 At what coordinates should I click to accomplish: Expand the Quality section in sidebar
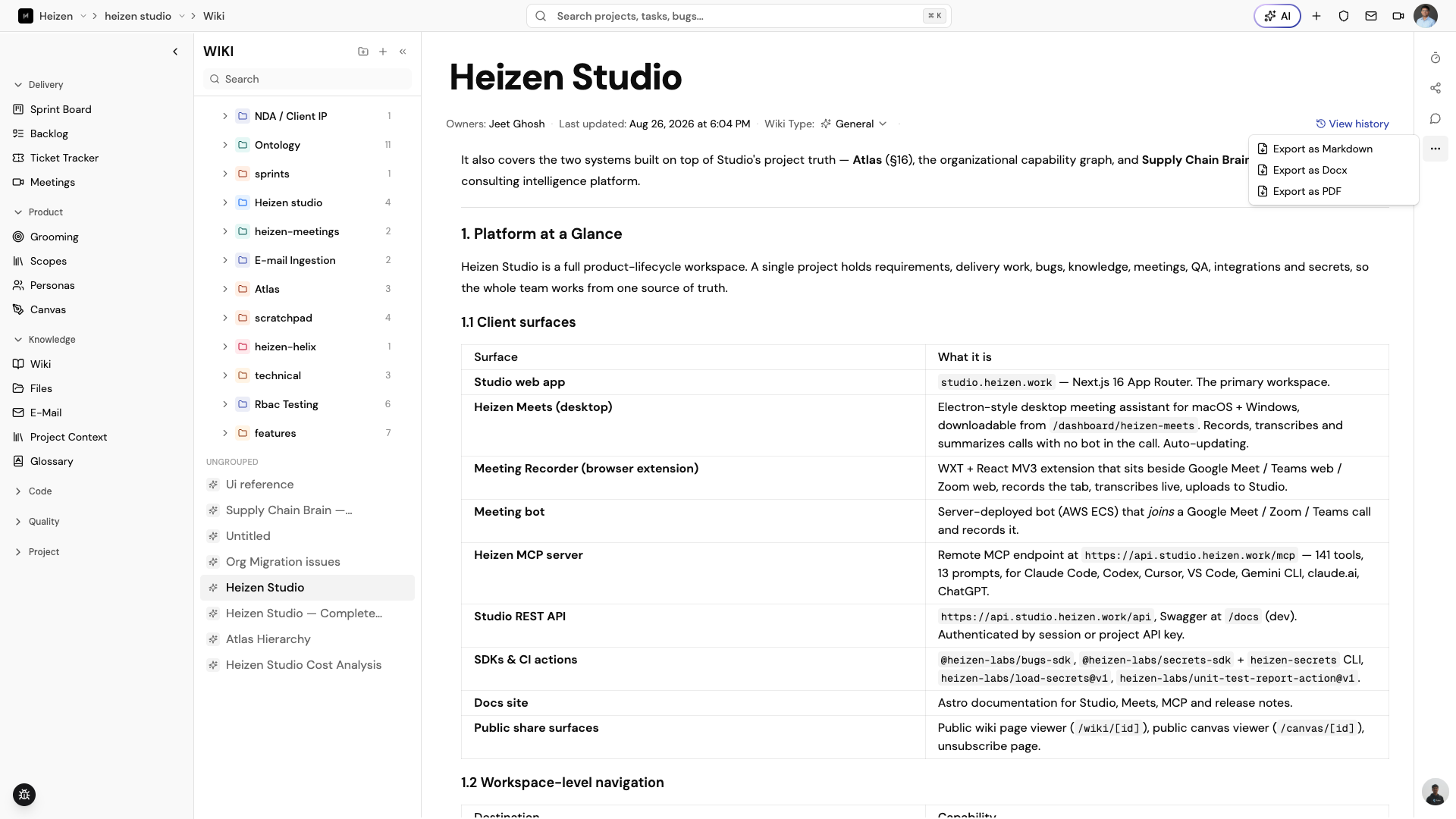pyautogui.click(x=36, y=522)
